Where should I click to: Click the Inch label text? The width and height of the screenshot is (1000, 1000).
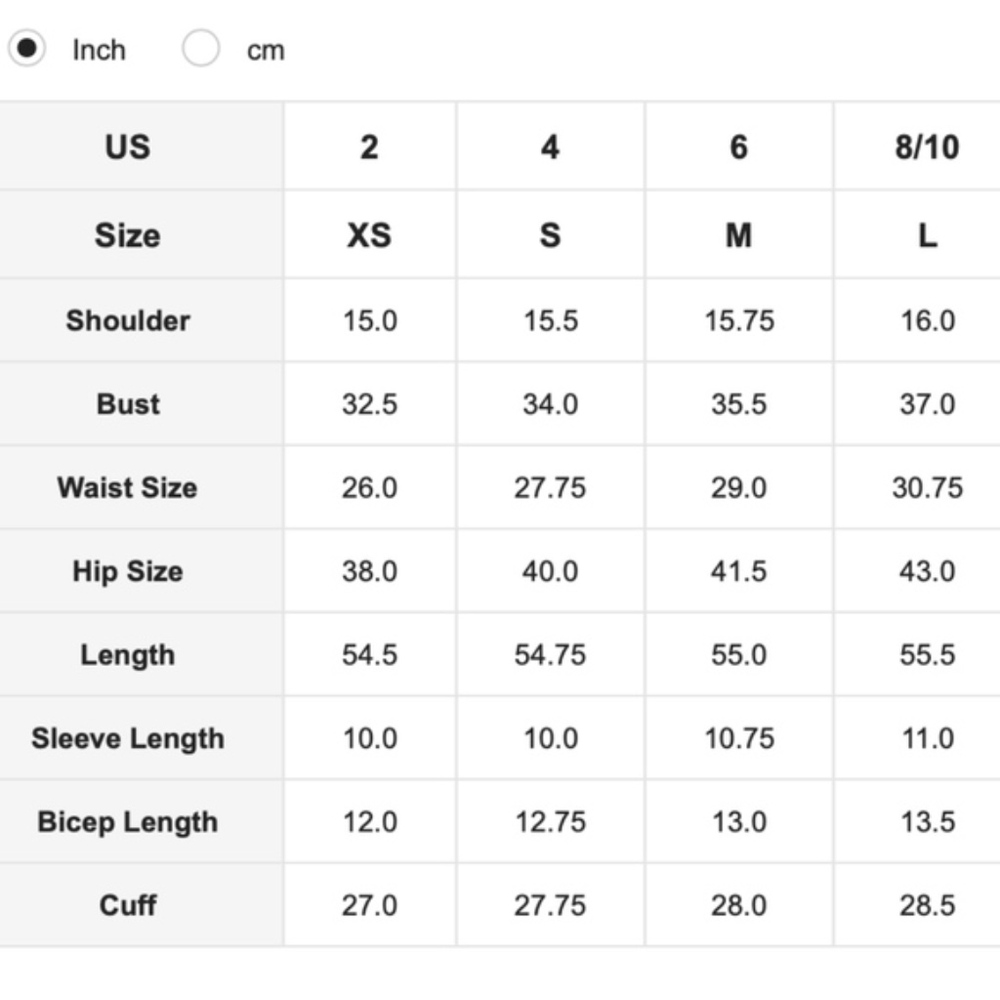click(99, 50)
